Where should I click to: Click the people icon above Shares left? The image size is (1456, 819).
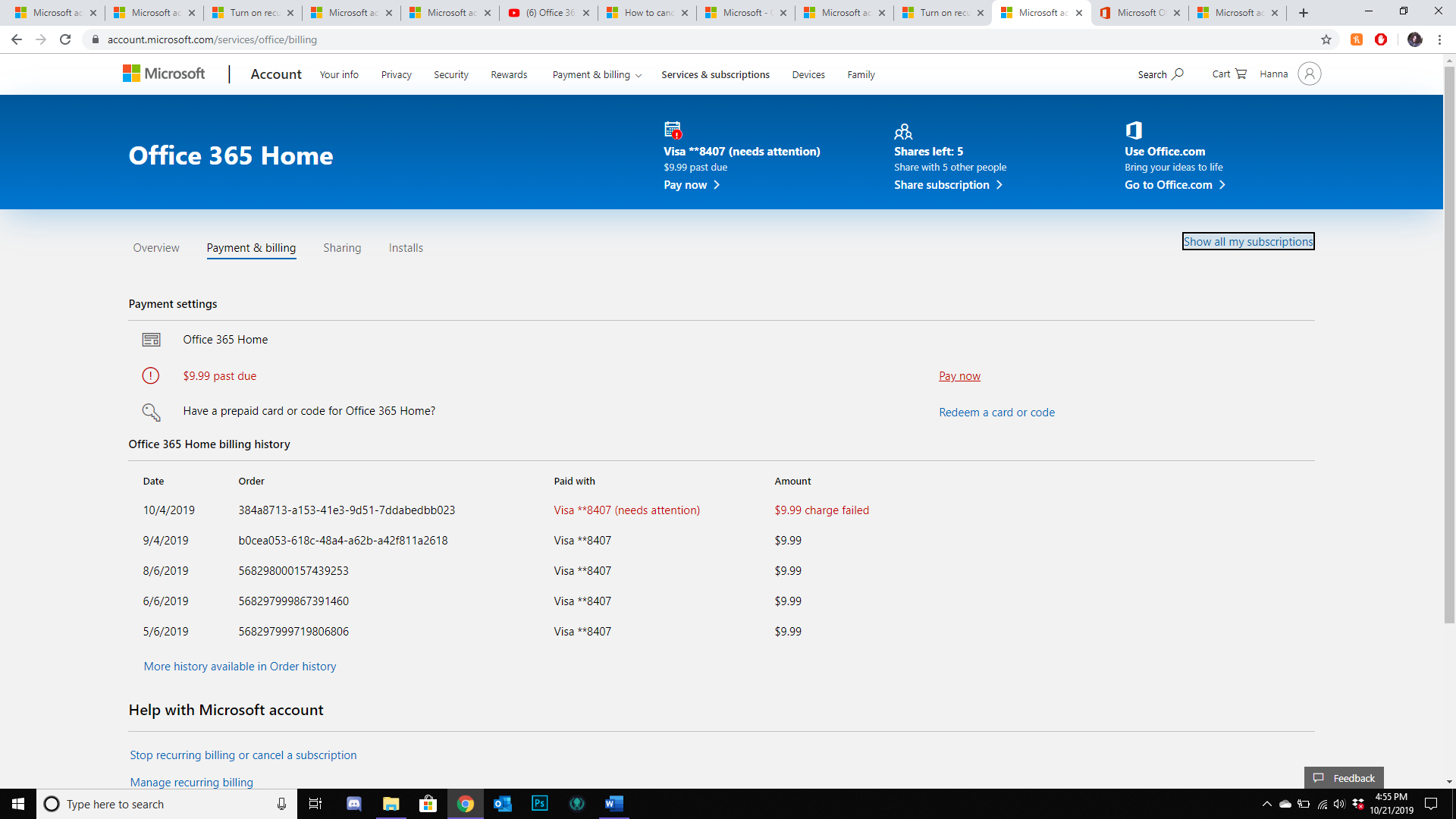tap(902, 131)
